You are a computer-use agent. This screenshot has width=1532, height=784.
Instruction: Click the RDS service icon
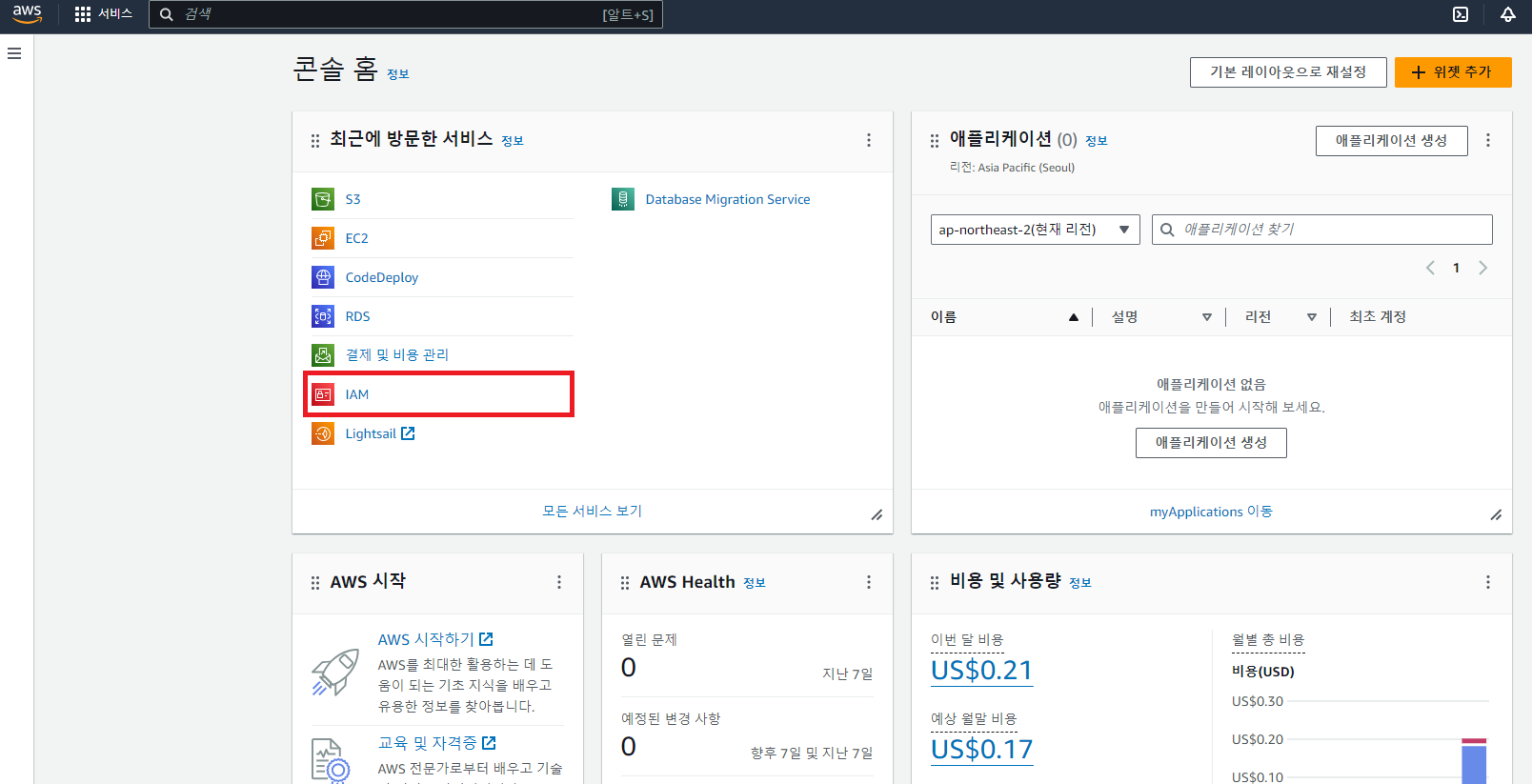pos(323,316)
